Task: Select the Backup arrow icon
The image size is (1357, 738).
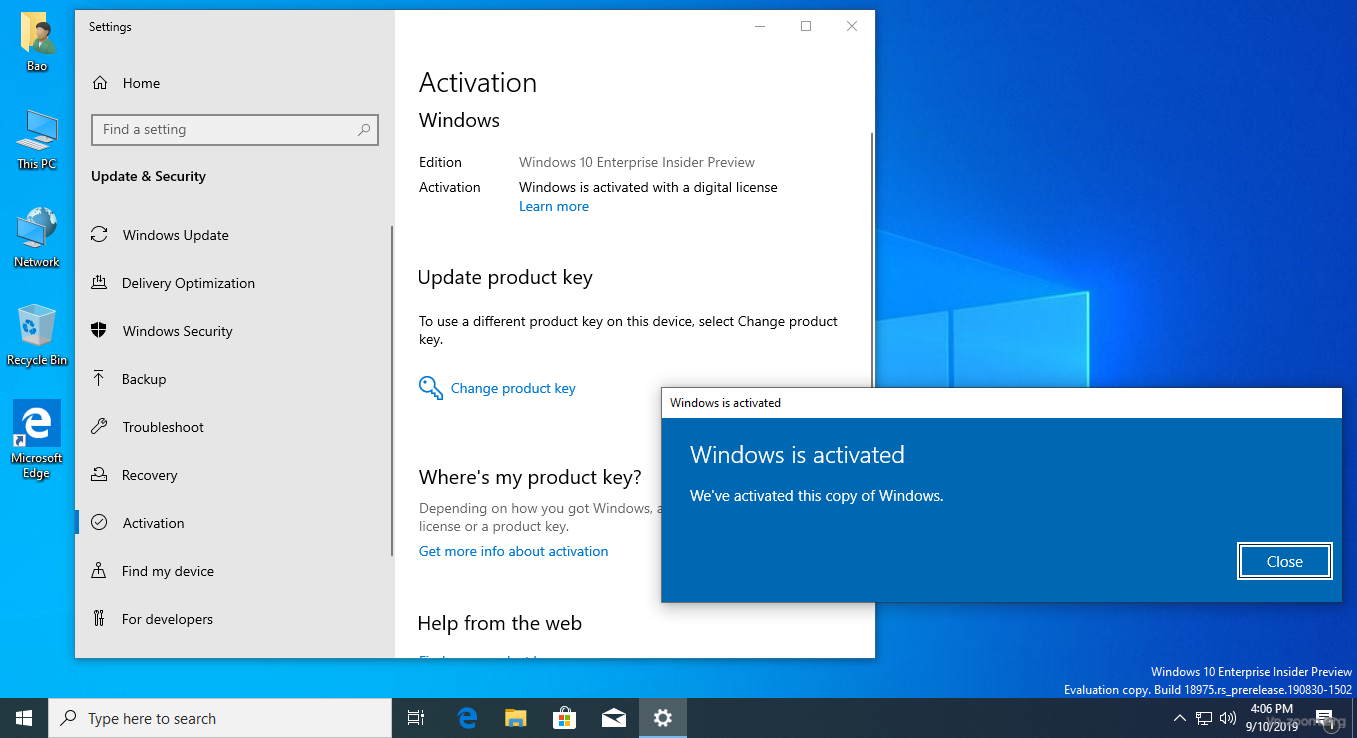Action: click(x=99, y=379)
